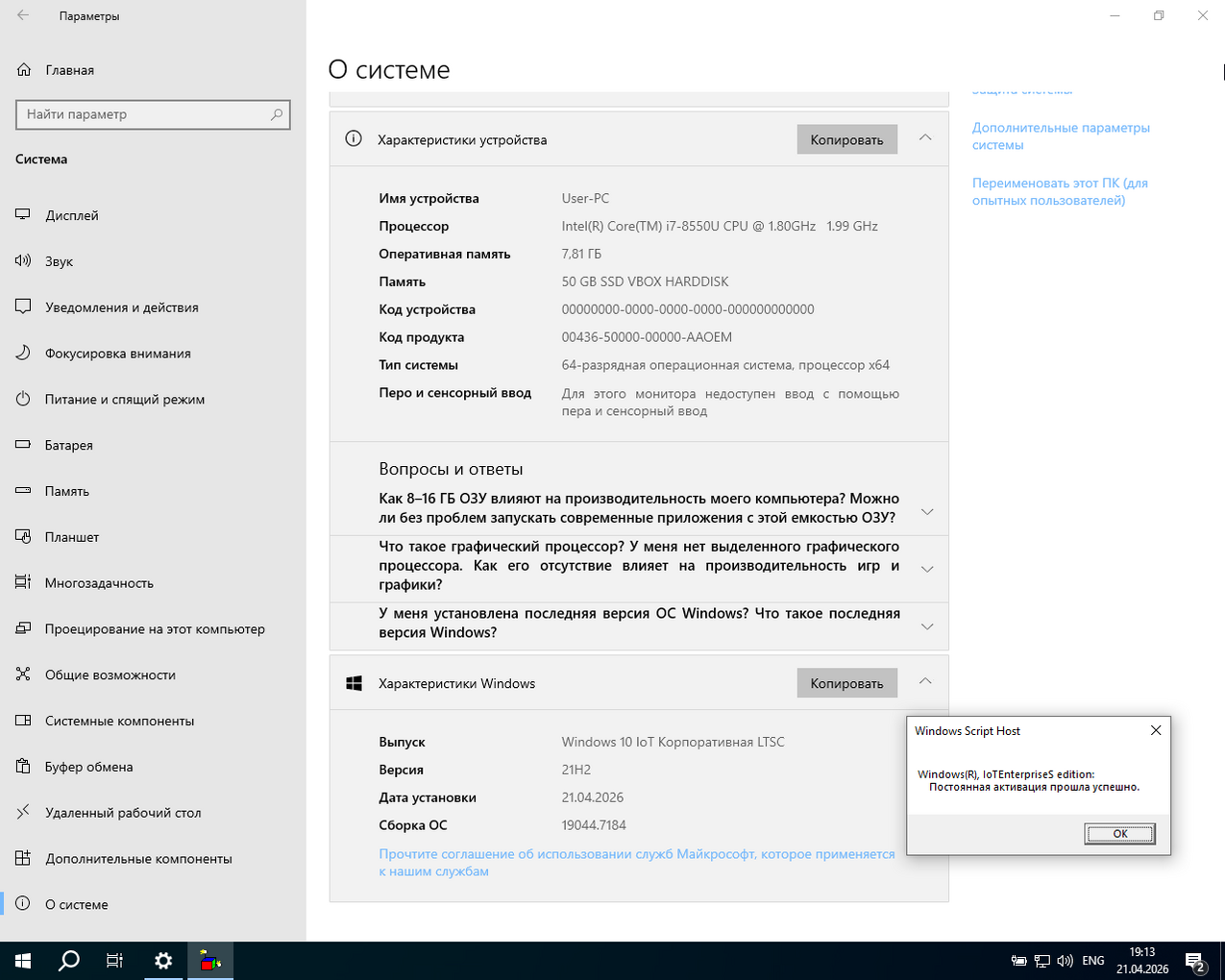This screenshot has width=1225, height=980.
Task: Open the notification center icon
Action: tap(1196, 961)
